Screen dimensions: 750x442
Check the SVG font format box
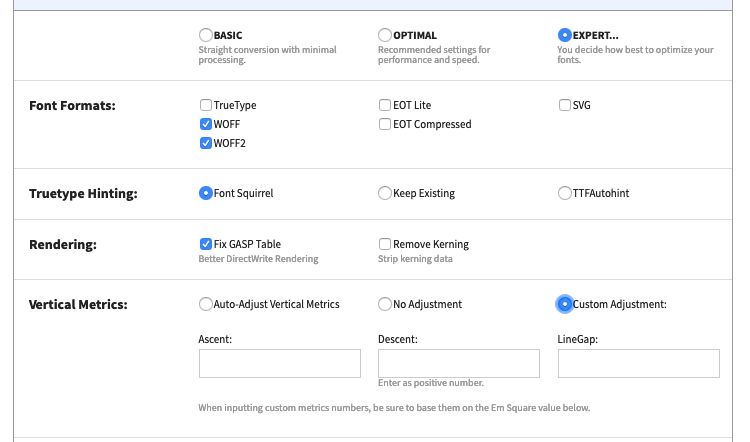564,105
